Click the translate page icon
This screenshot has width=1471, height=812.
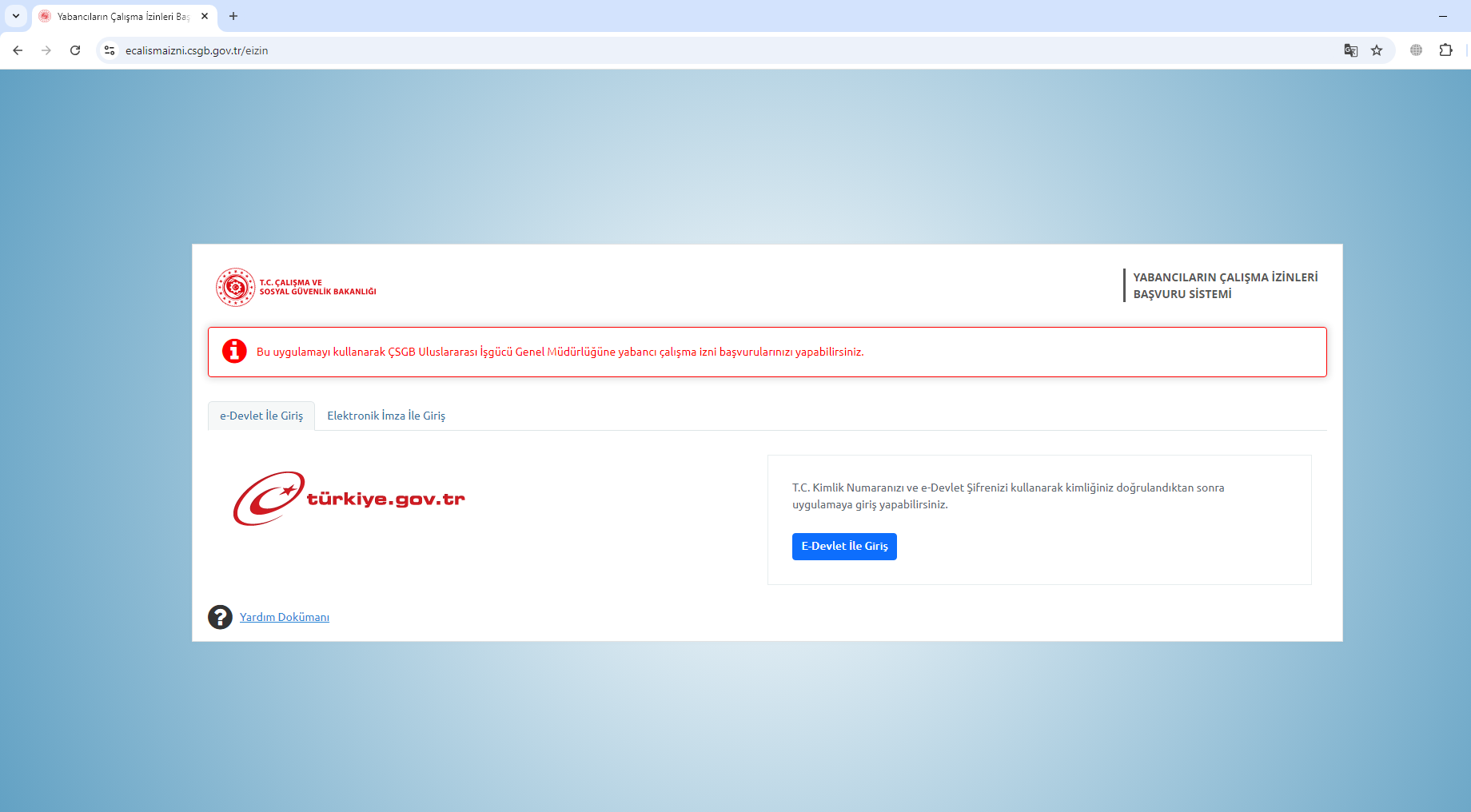pos(1351,50)
